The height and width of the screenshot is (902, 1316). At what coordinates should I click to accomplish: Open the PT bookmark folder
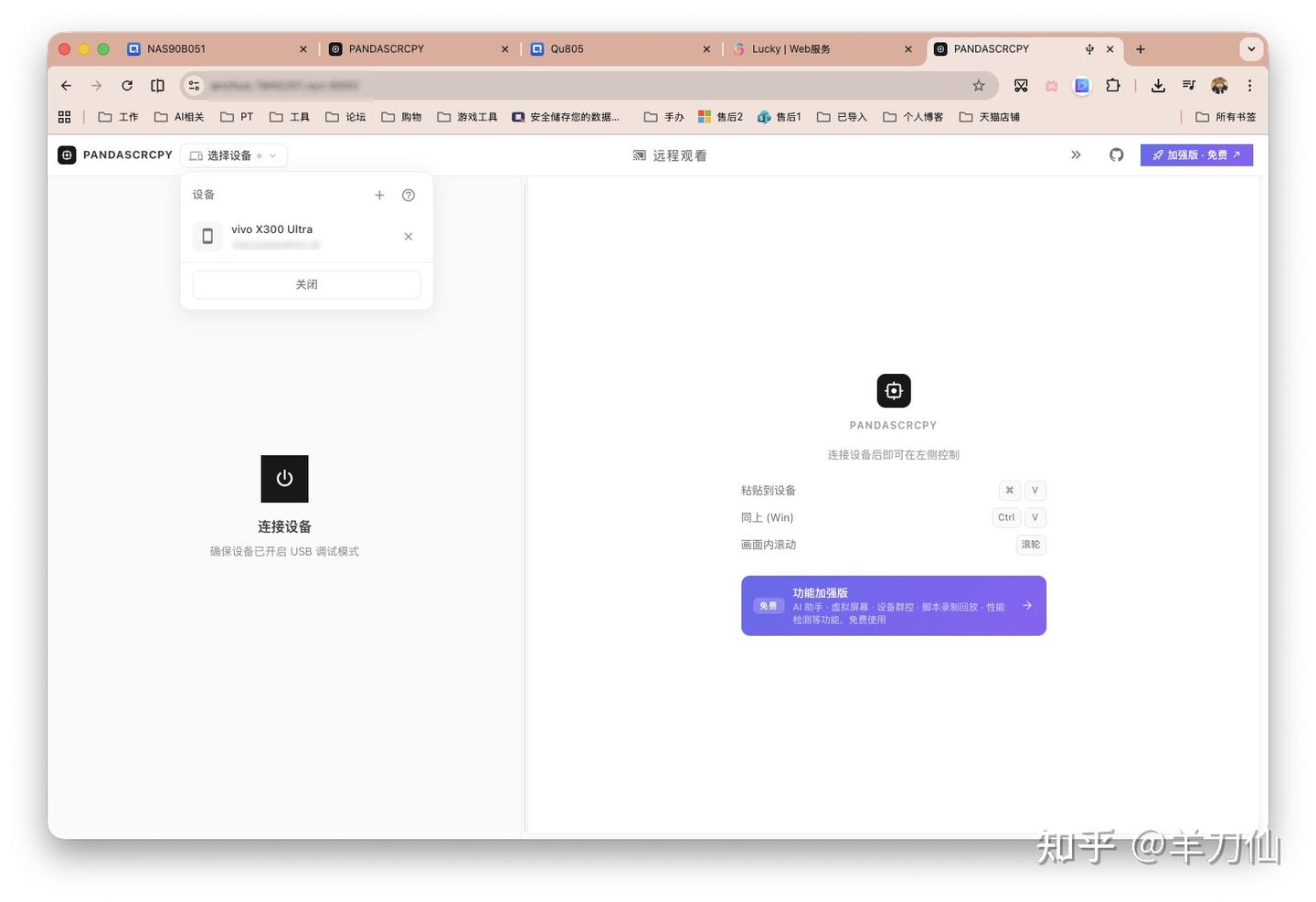click(x=237, y=117)
